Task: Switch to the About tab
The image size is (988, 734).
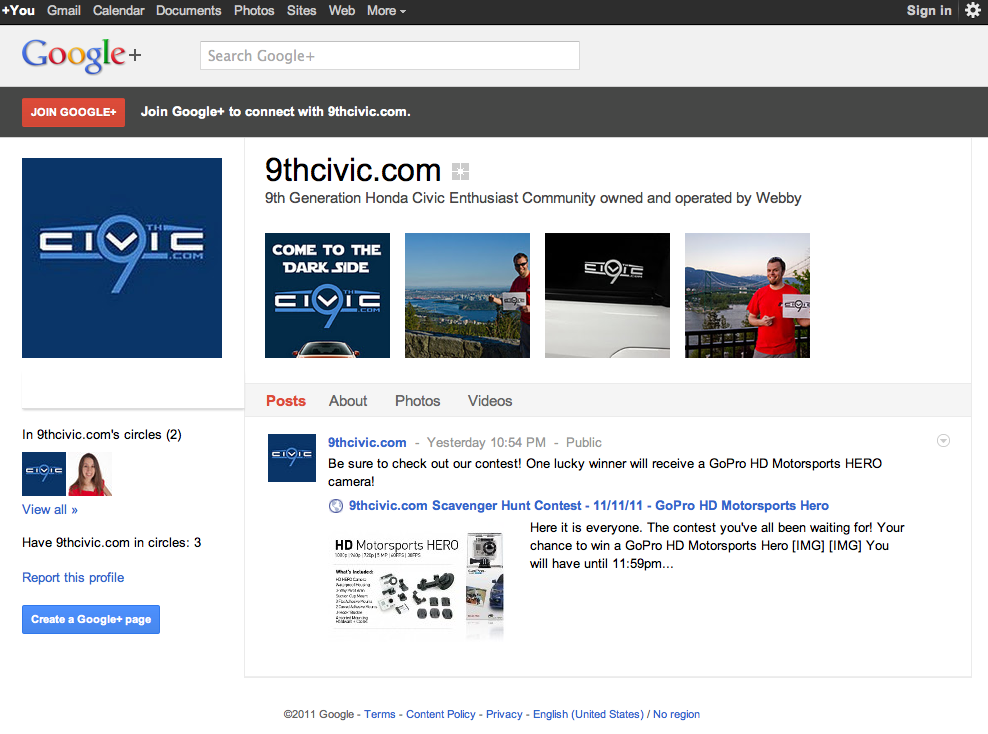Action: (x=348, y=401)
